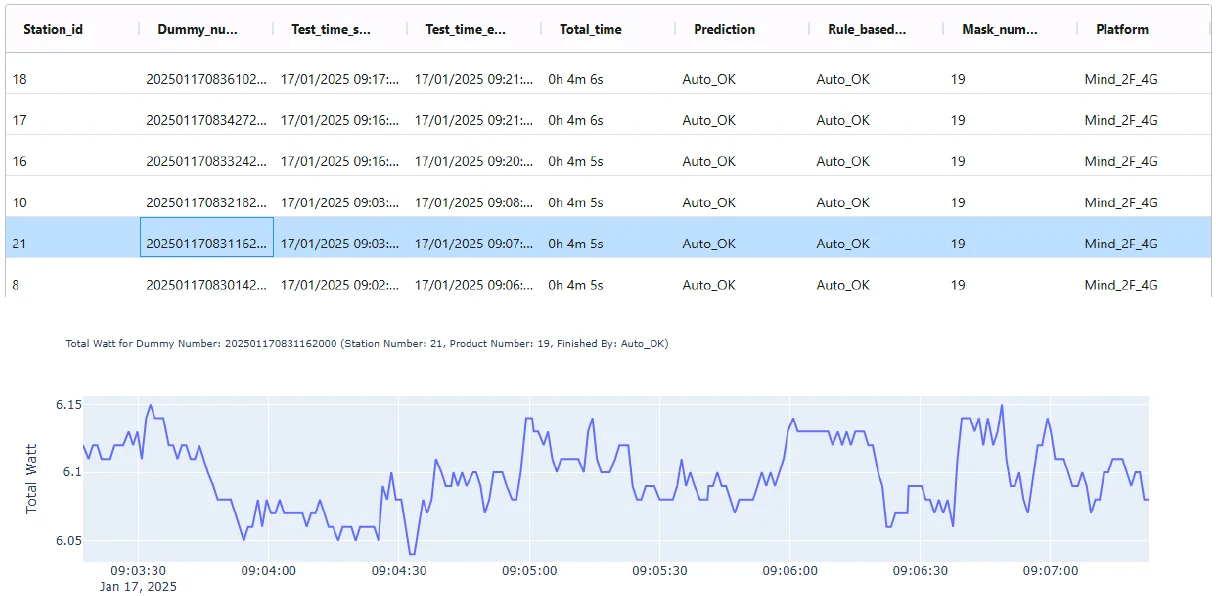Click the 09:05:00 x-axis tick label

click(x=529, y=571)
